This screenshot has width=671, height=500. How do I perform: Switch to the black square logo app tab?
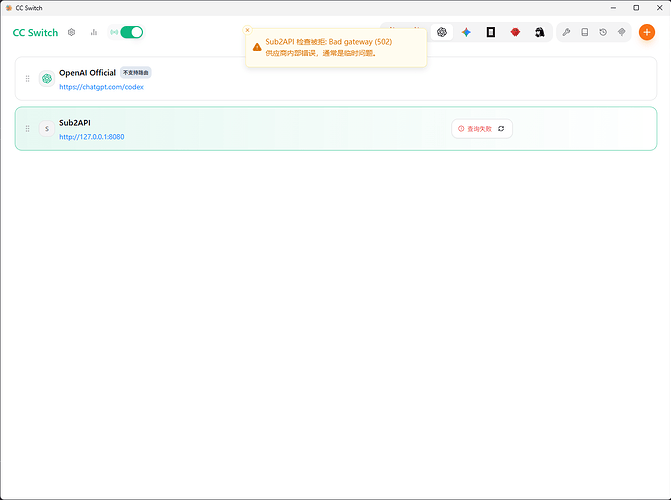(491, 32)
